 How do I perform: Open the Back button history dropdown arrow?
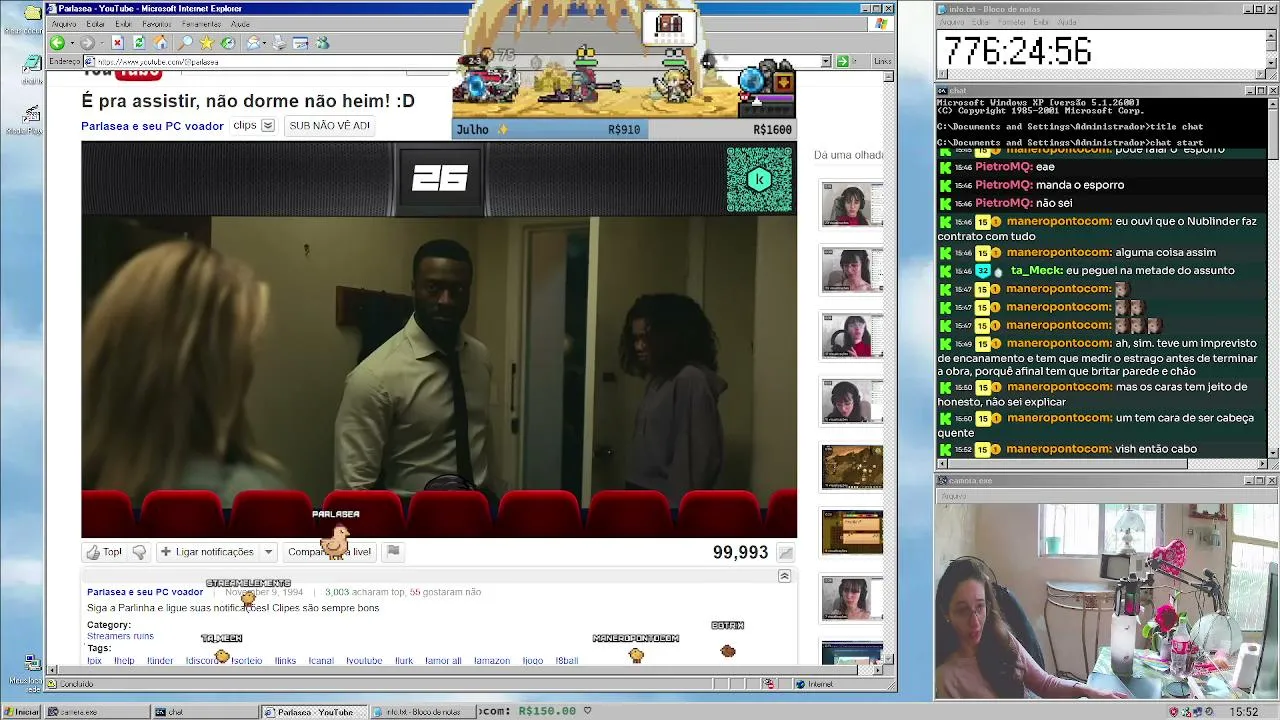coord(70,43)
